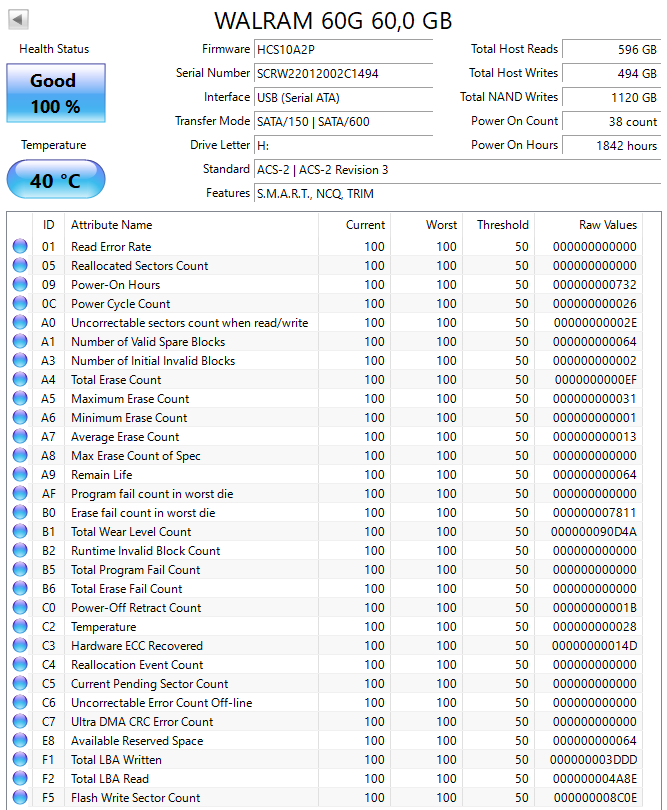Click the Transfer Mode field SATA/150 | SATA/600
Image resolution: width=667 pixels, height=810 pixels.
coord(343,121)
